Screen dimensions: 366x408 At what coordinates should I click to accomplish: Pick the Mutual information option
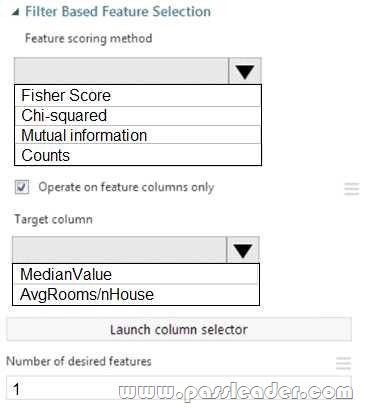point(138,135)
